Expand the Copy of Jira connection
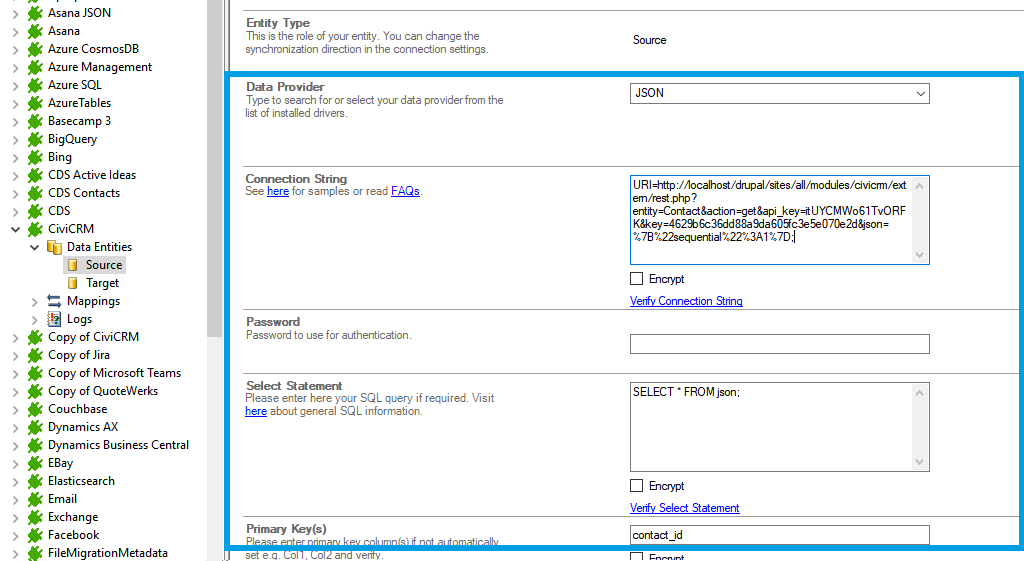This screenshot has height=561, width=1024. 15,355
